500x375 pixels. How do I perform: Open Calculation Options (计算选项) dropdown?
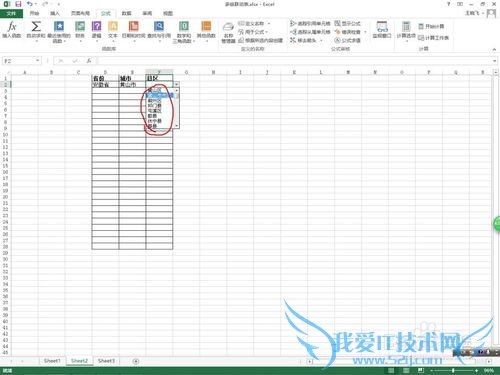click(x=406, y=31)
